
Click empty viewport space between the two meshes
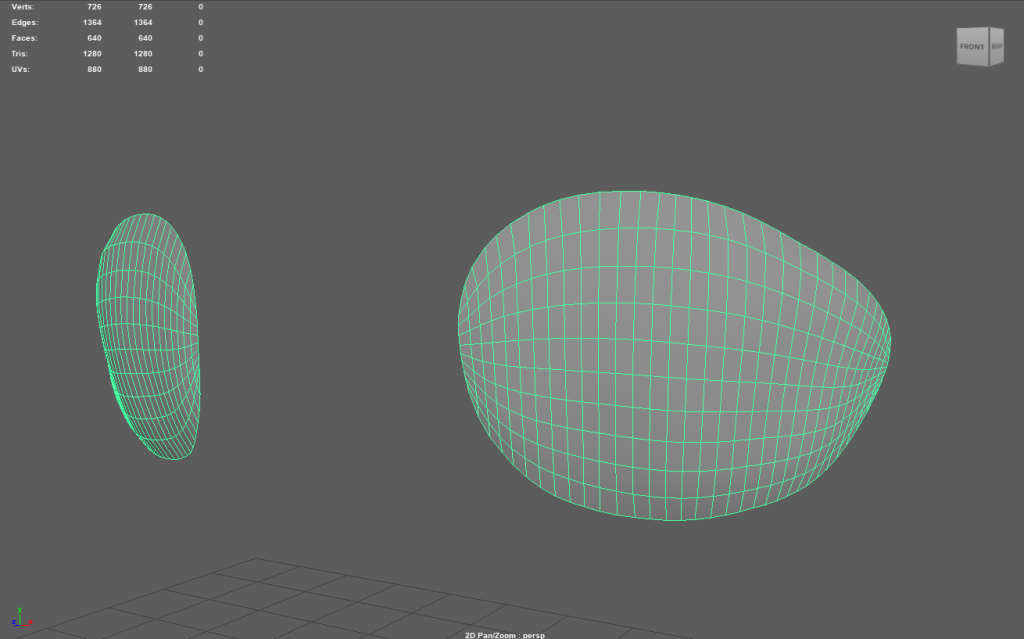pos(330,330)
